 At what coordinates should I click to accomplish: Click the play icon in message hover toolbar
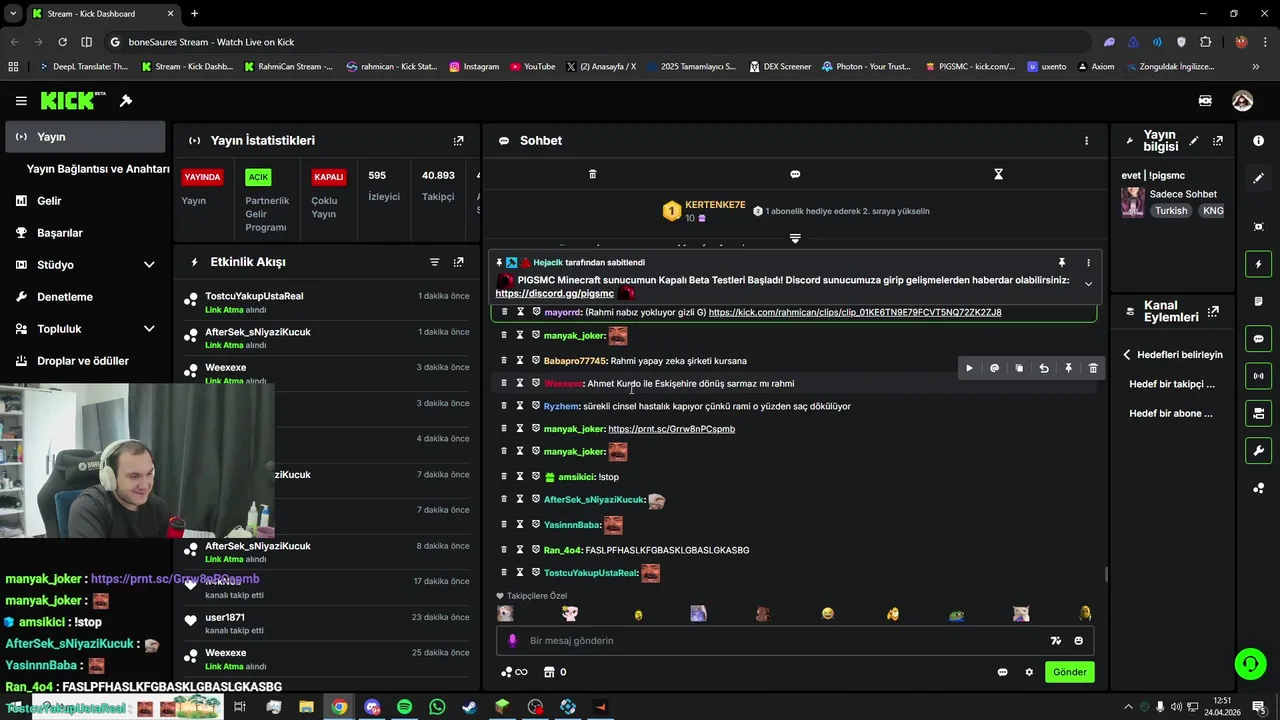point(969,368)
